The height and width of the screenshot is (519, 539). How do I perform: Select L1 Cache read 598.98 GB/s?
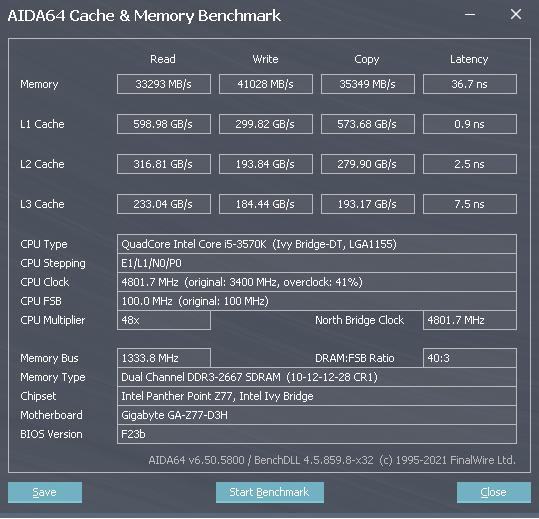pyautogui.click(x=164, y=124)
